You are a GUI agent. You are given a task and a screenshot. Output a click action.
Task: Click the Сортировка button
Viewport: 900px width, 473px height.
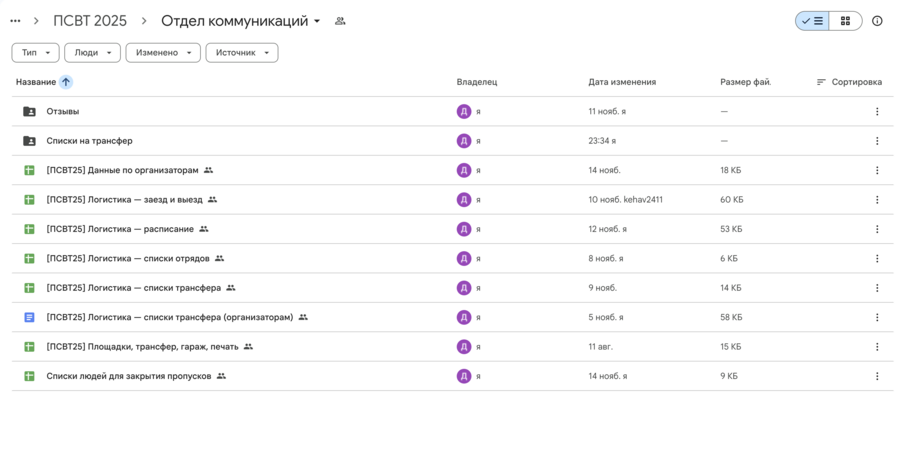coord(849,82)
